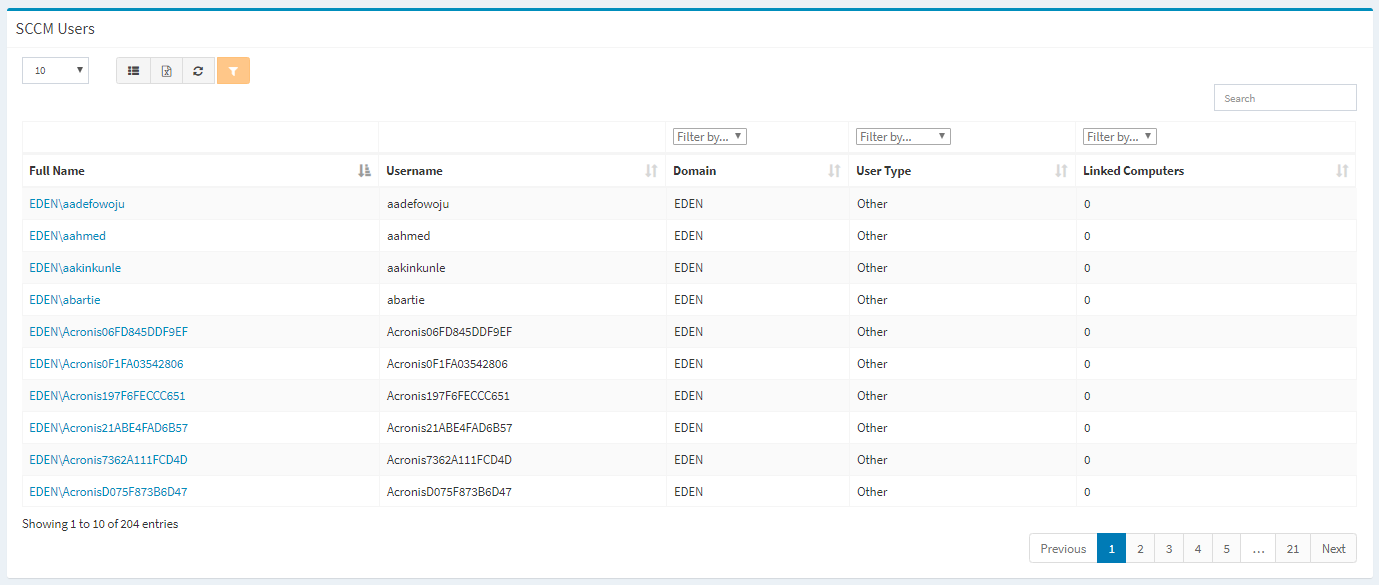Click the 'Showing 1 to 10 of 204 entries' text
Image resolution: width=1379 pixels, height=585 pixels.
click(x=100, y=523)
